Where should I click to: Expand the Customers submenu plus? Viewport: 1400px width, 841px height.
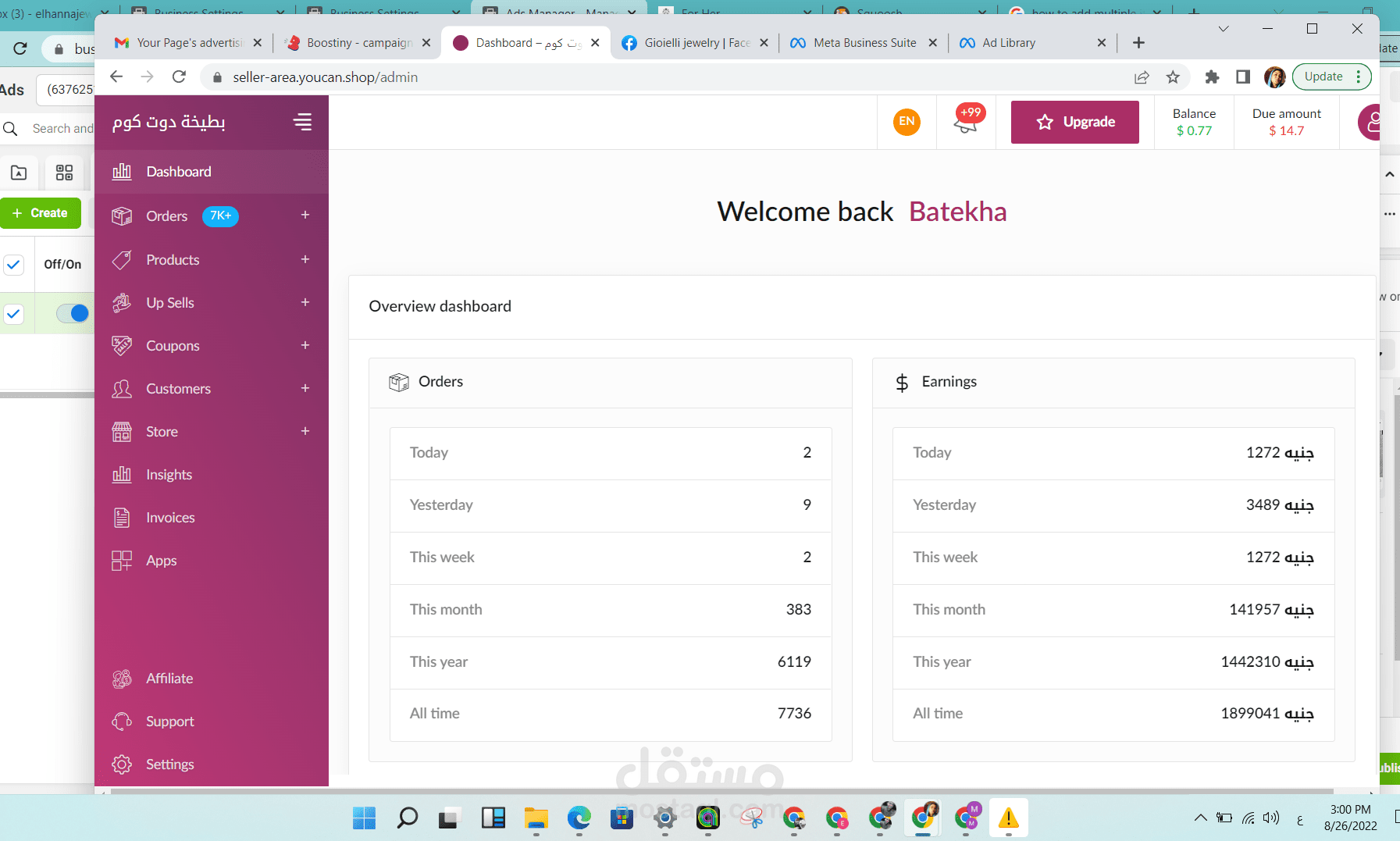pos(305,388)
